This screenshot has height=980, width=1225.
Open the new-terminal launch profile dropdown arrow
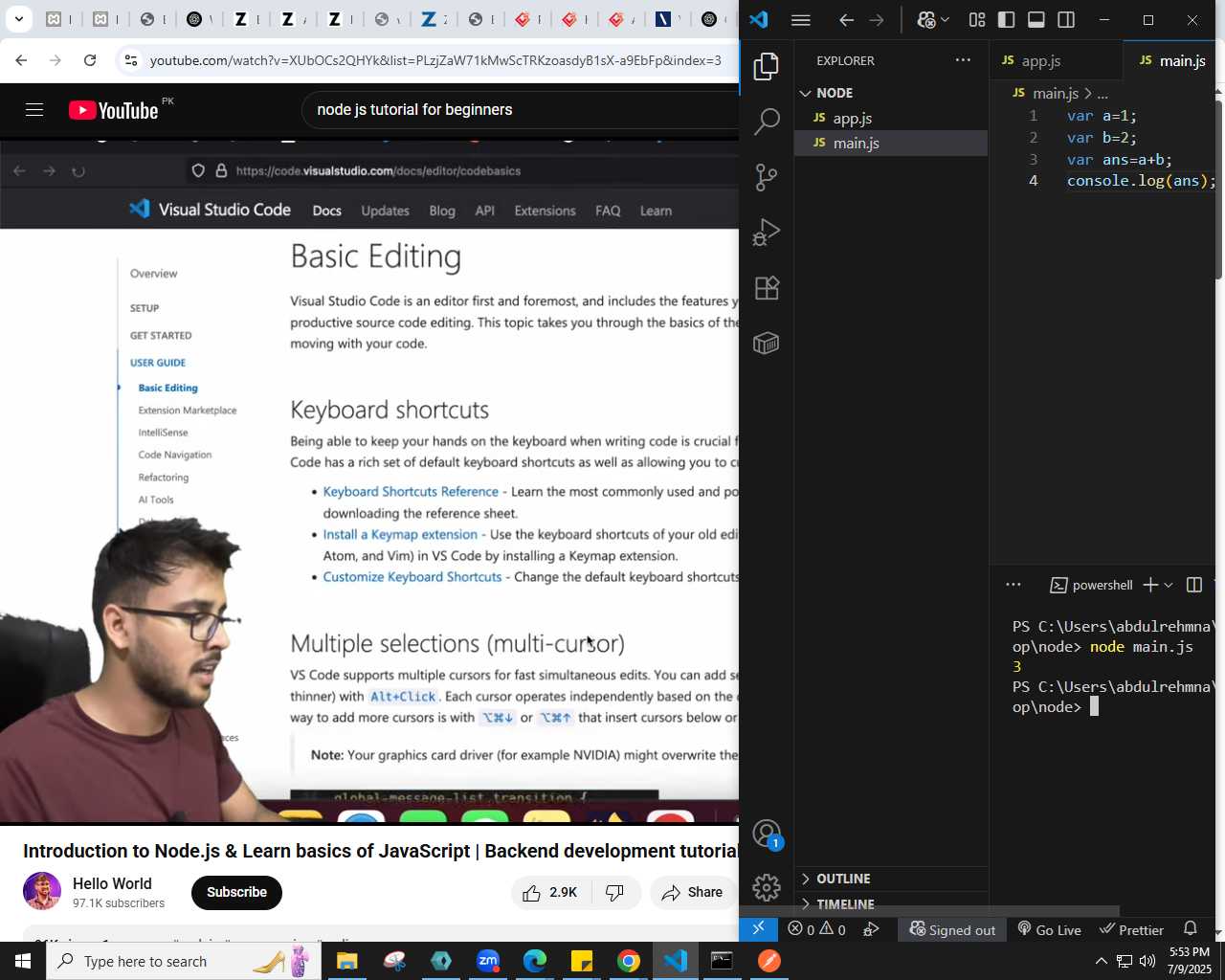[x=1169, y=585]
